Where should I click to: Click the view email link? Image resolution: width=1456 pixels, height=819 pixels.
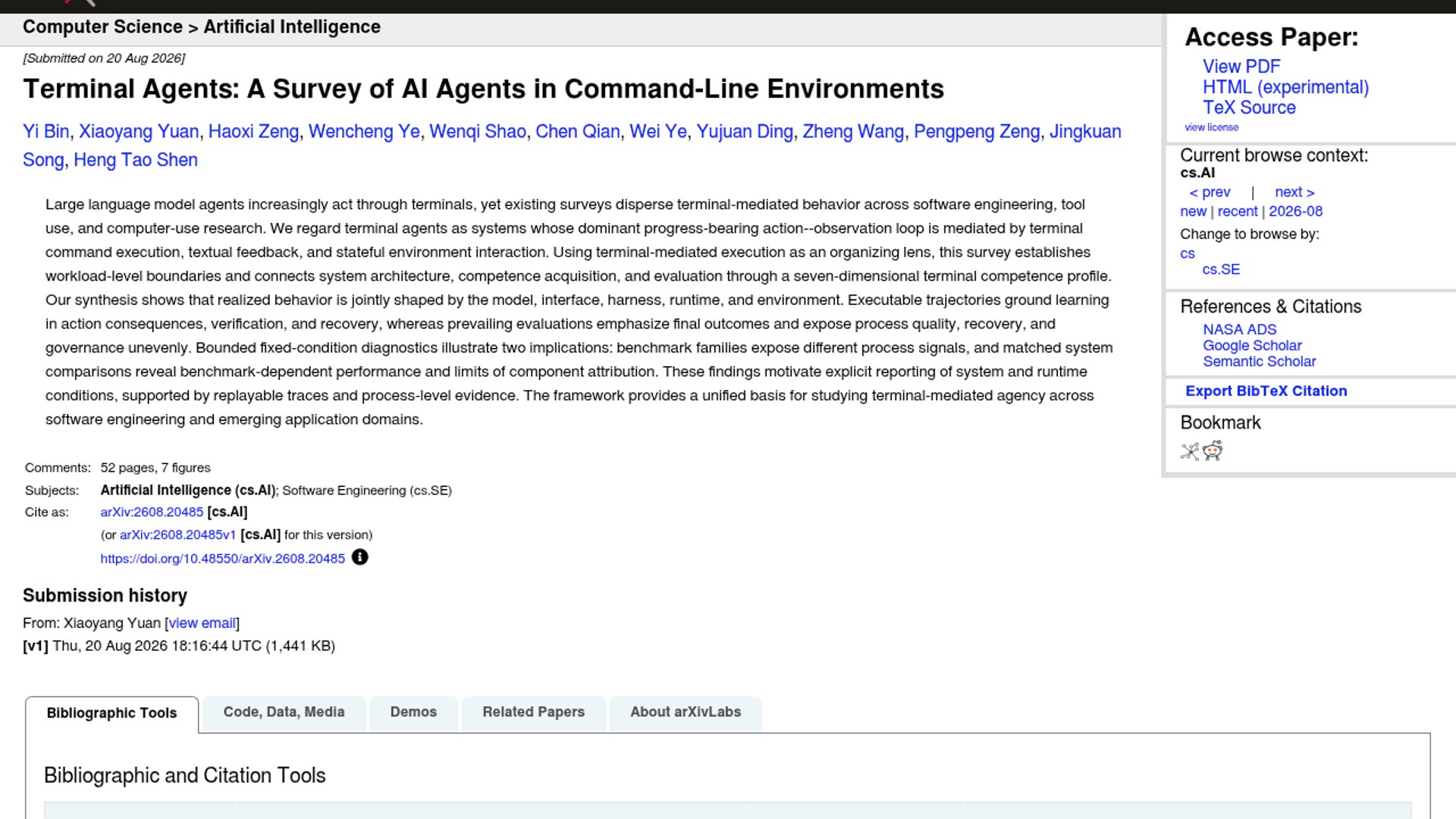202,623
